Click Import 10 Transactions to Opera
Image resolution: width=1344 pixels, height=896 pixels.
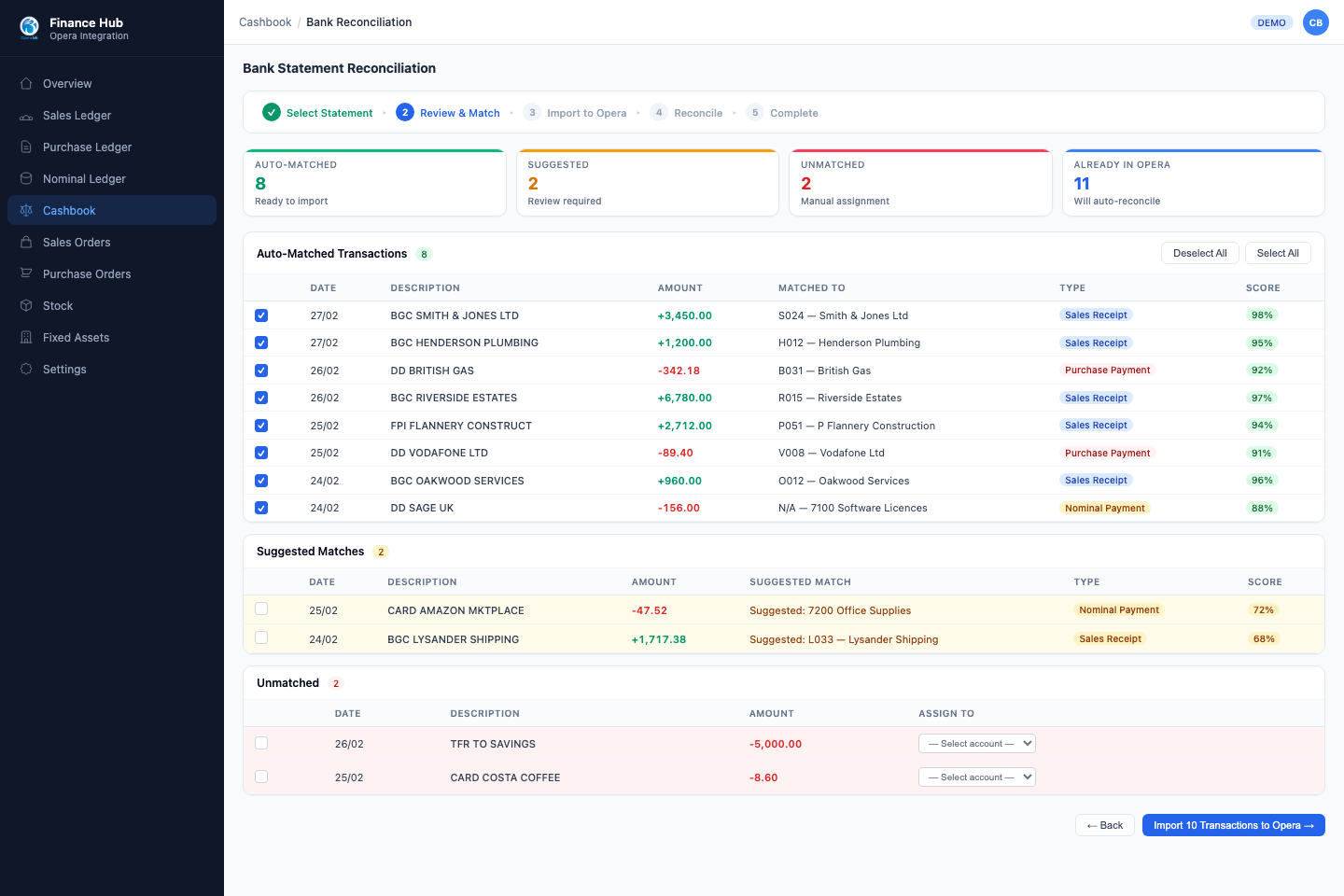click(x=1233, y=825)
